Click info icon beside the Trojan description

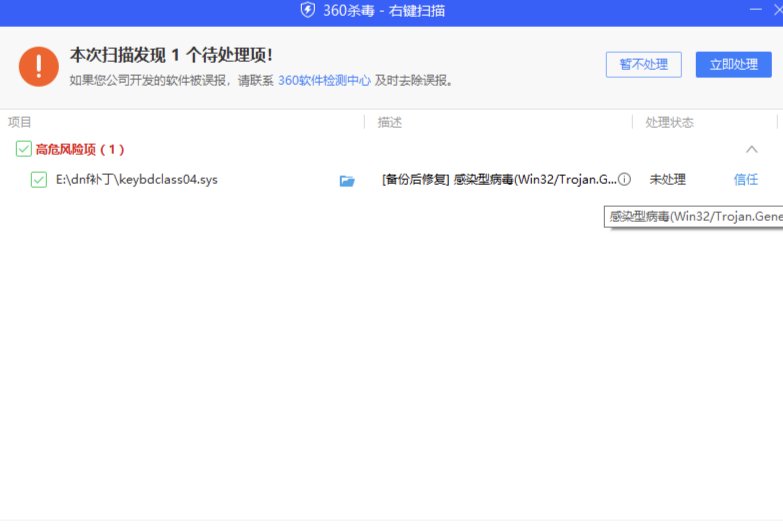624,179
